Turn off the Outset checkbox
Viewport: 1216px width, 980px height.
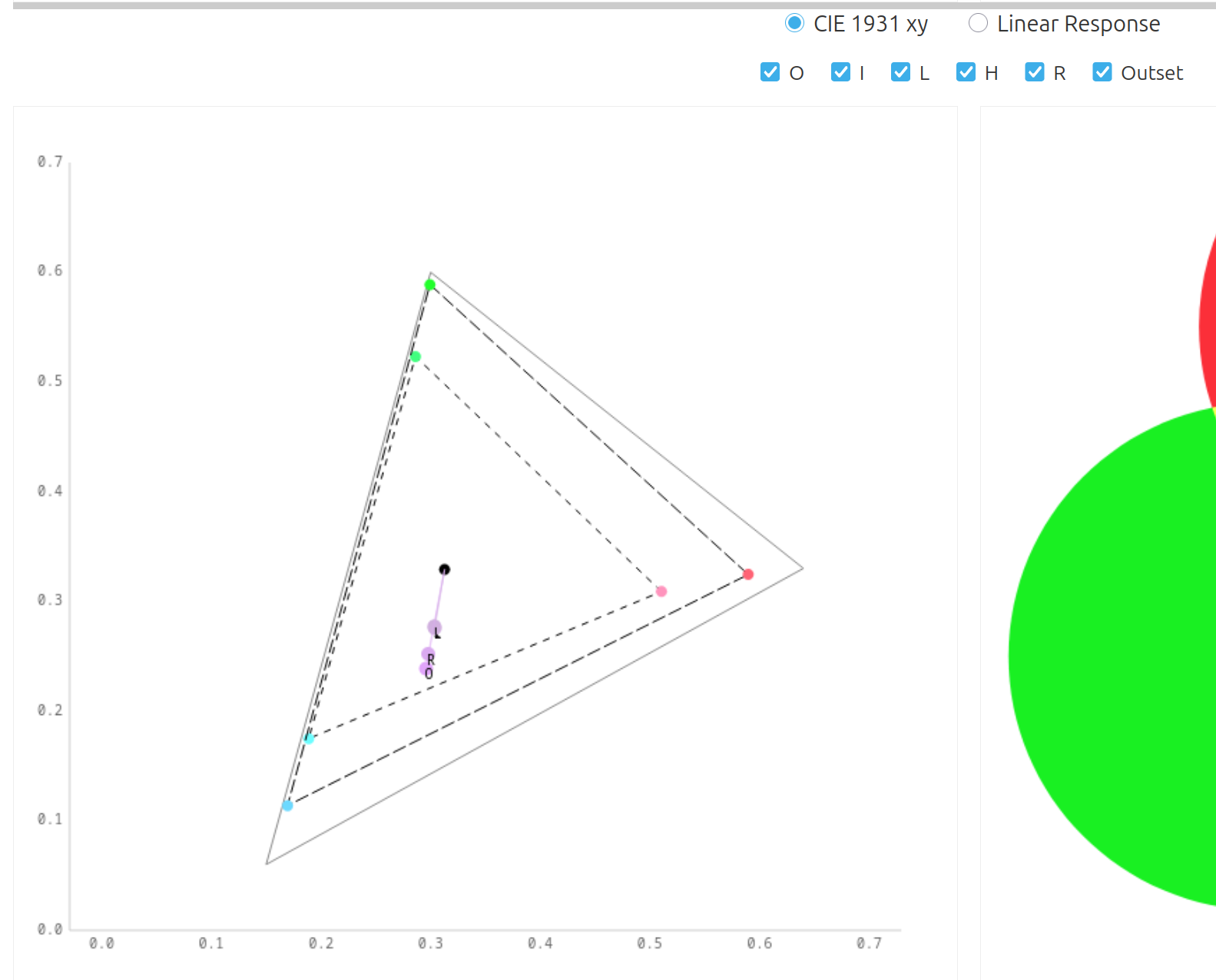[1102, 72]
